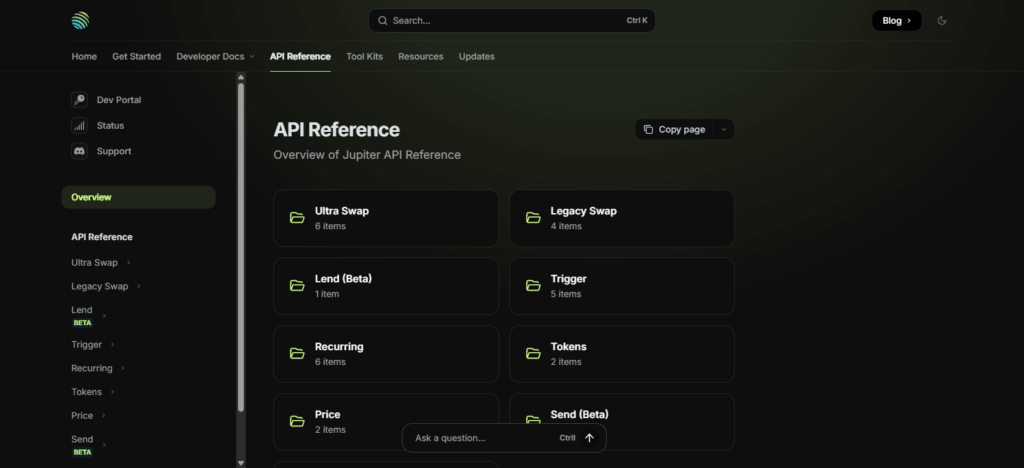Open the Get Started tab
Image resolution: width=1024 pixels, height=468 pixels.
(136, 57)
